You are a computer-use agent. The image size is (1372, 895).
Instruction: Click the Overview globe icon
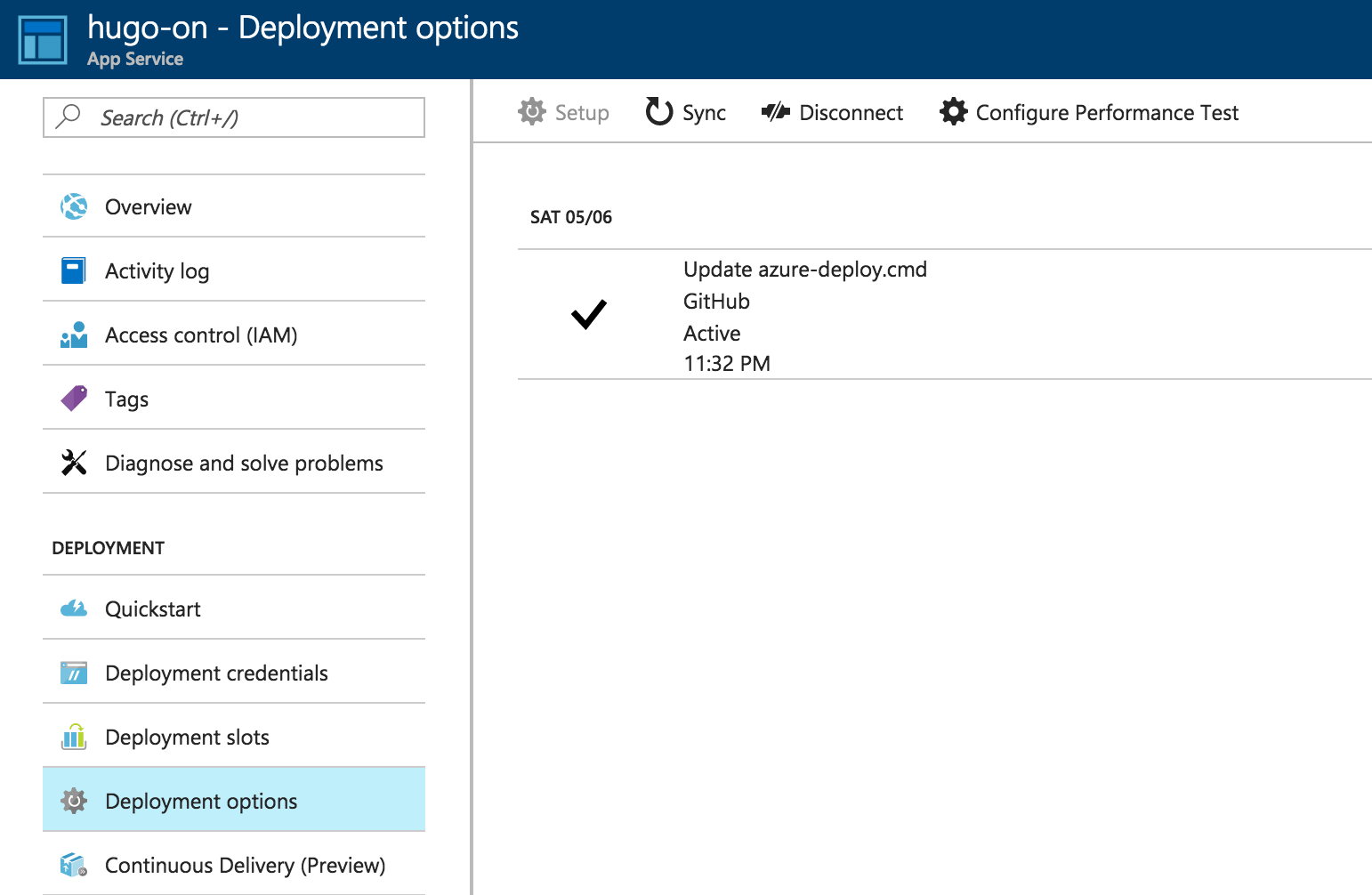click(x=74, y=206)
